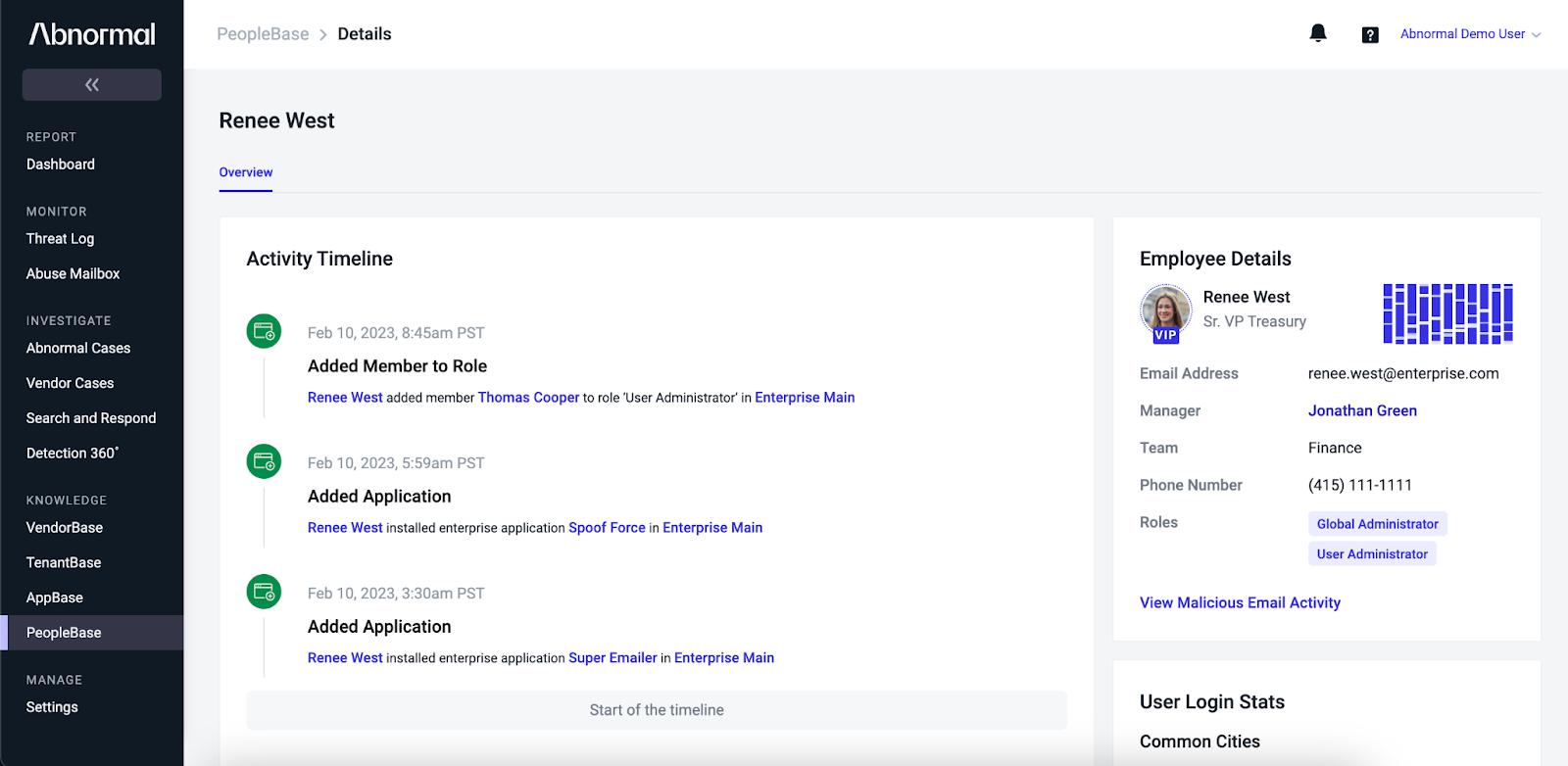Go to TenantBase
Screen dimensions: 1568x766
click(x=64, y=563)
